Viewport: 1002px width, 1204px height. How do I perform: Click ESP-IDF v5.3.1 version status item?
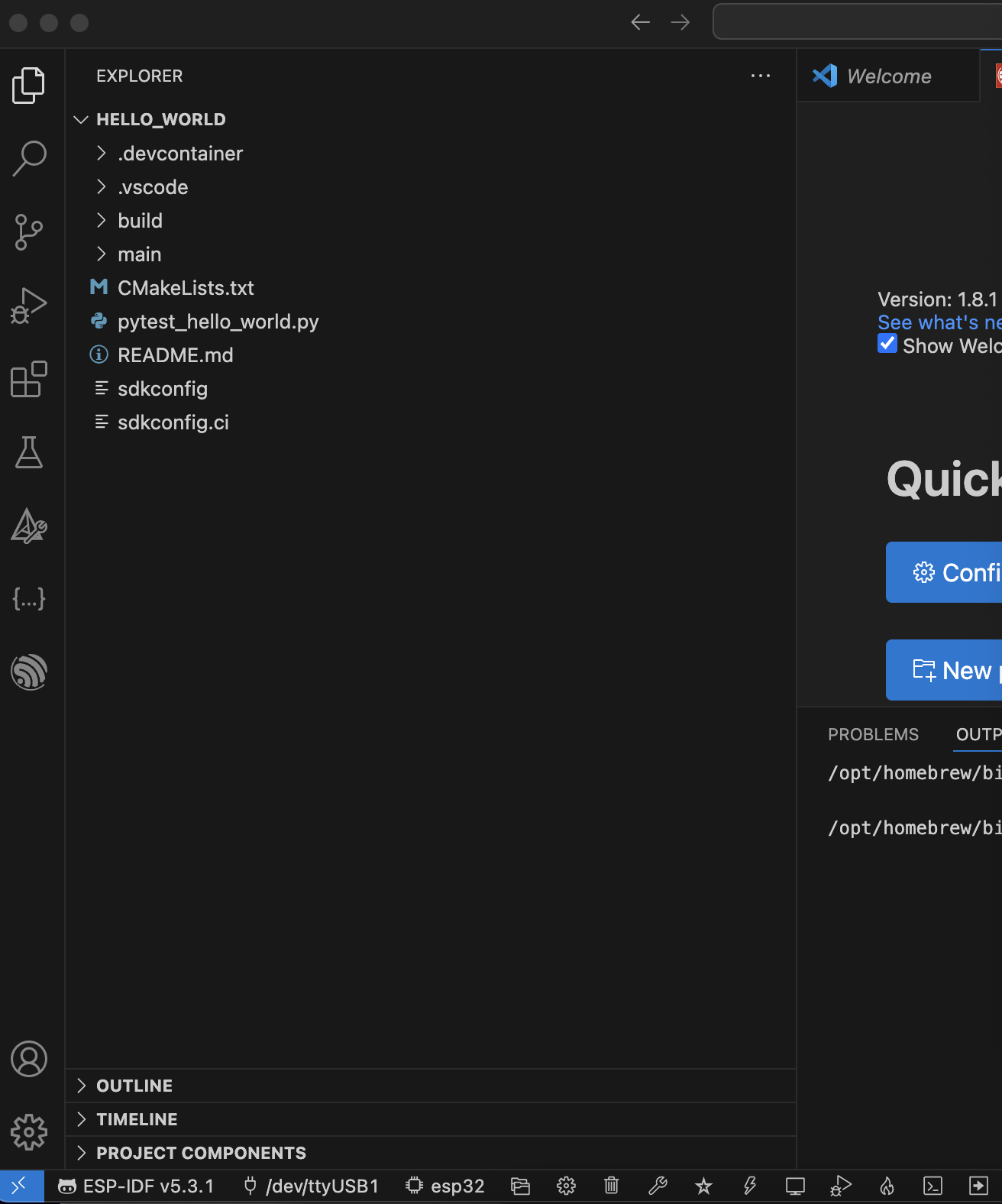136,1186
